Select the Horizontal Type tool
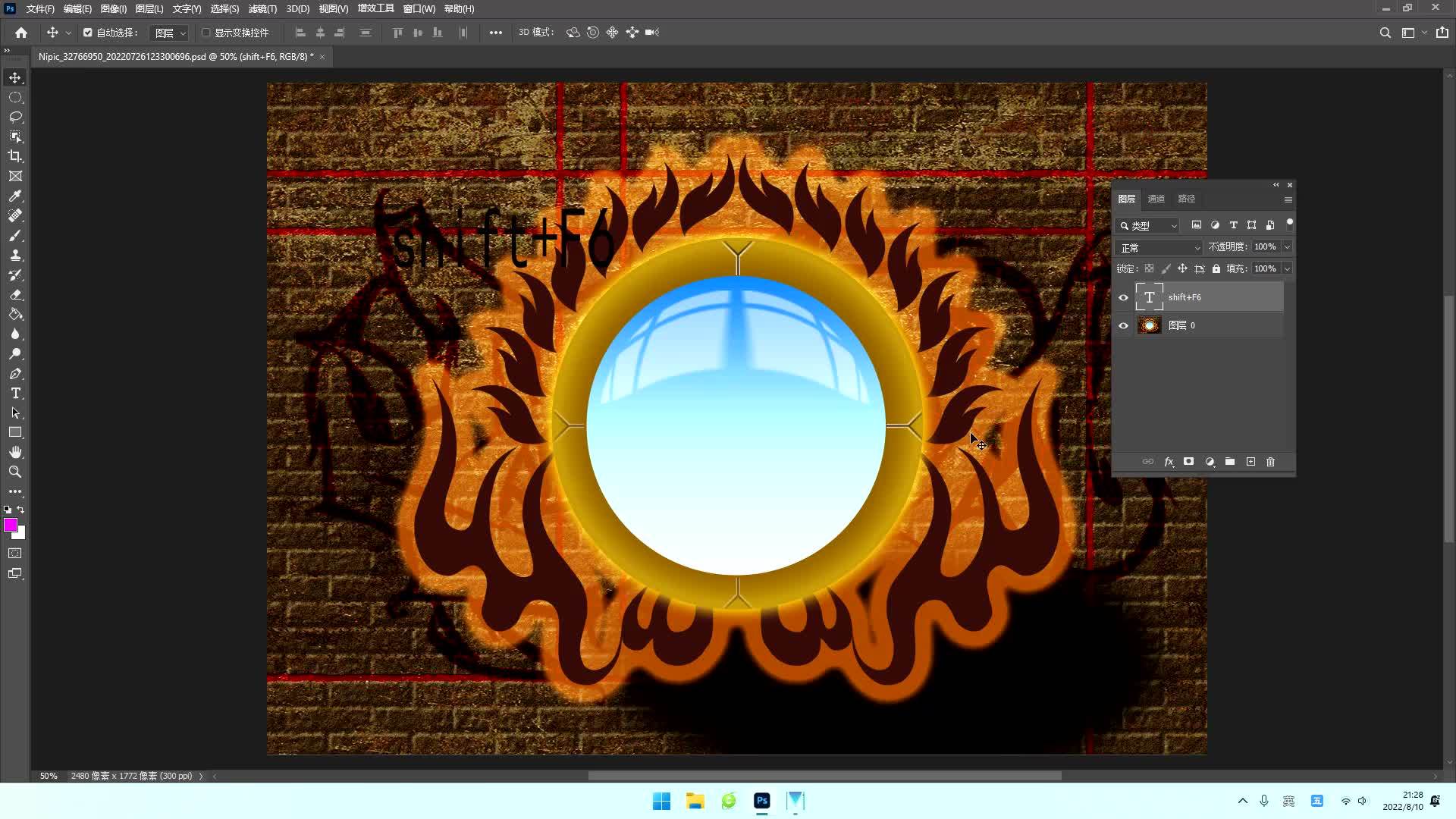This screenshot has width=1456, height=819. click(x=15, y=394)
